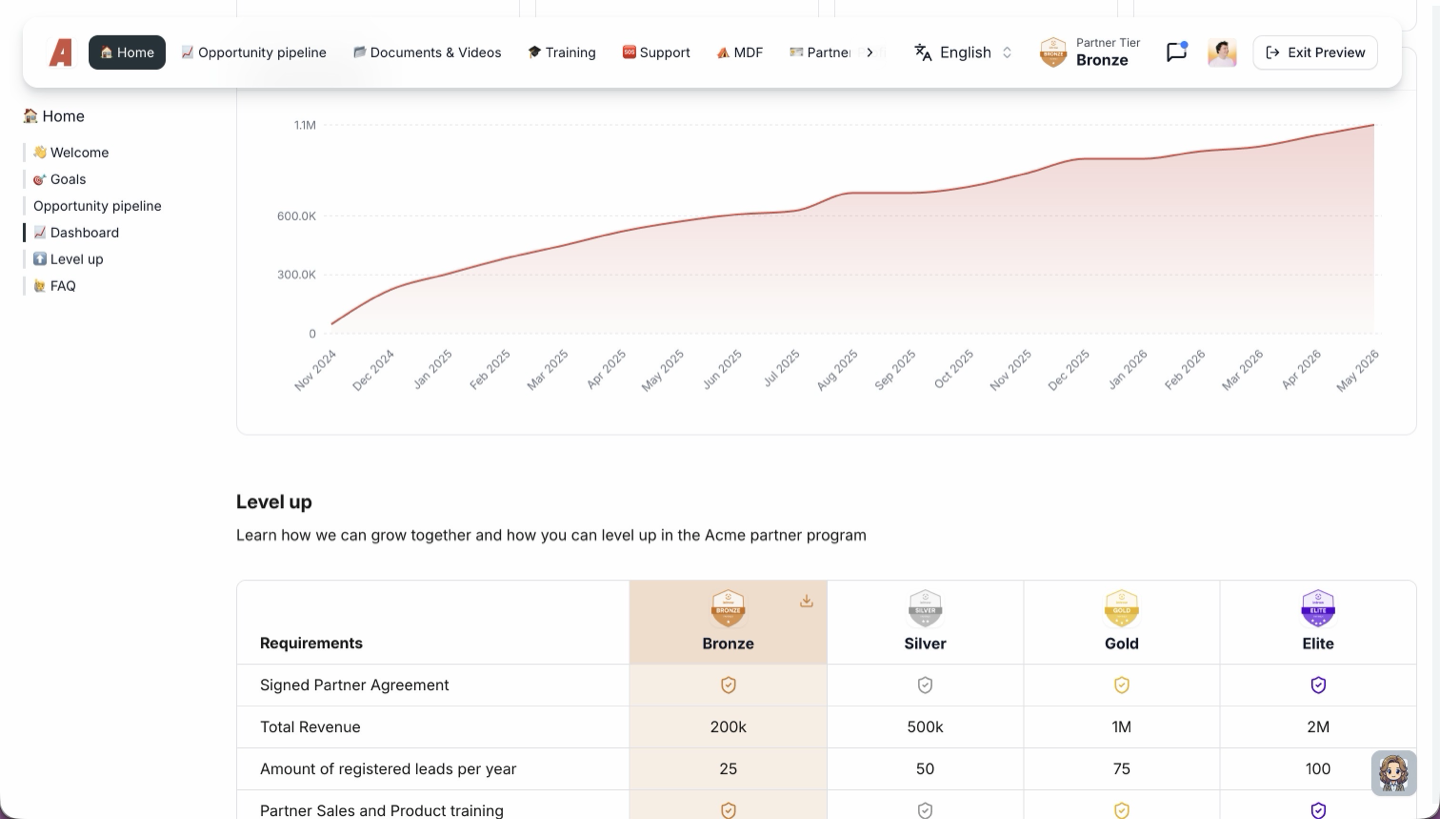Go to the Home tab
This screenshot has width=1440, height=819.
pos(127,52)
